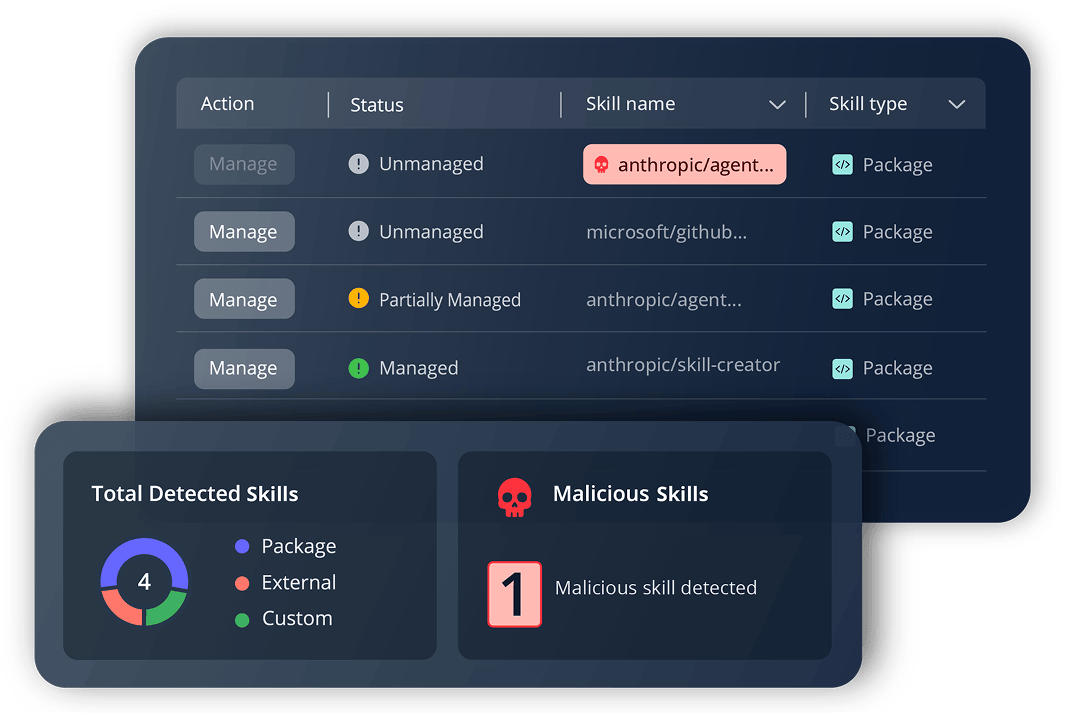Click the skull icon in highlighted anthropic/agent tag

coord(601,164)
